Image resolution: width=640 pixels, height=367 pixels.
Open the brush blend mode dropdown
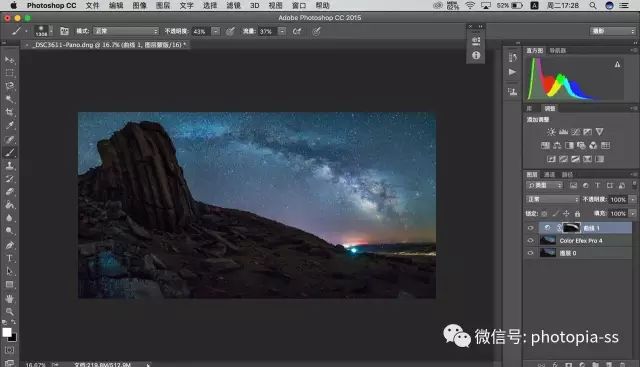[126, 31]
